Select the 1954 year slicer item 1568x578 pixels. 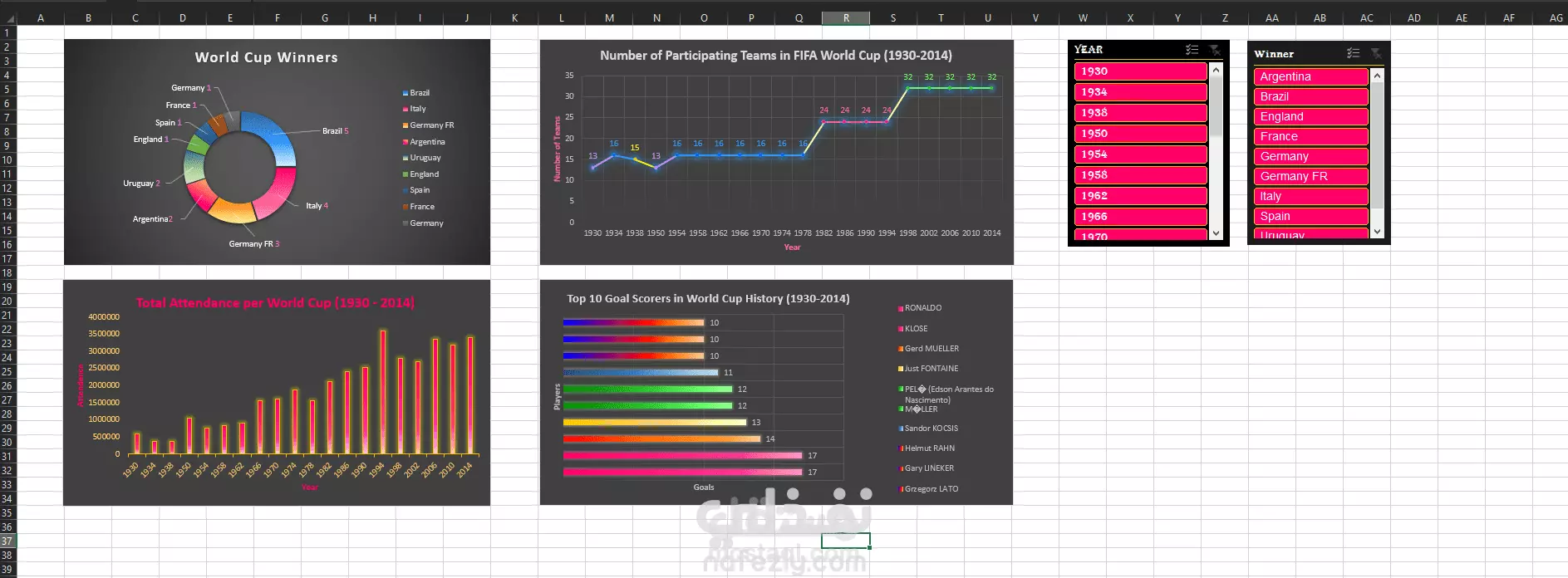tap(1140, 154)
